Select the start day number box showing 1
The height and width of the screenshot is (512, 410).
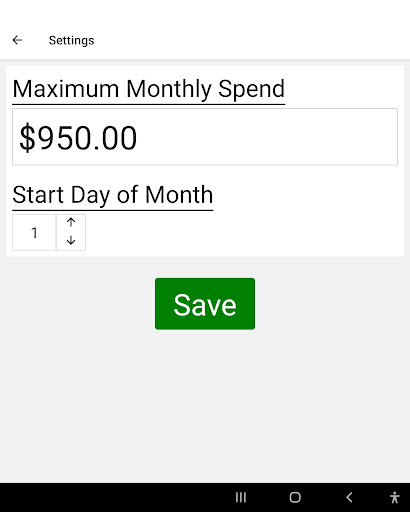(x=34, y=232)
